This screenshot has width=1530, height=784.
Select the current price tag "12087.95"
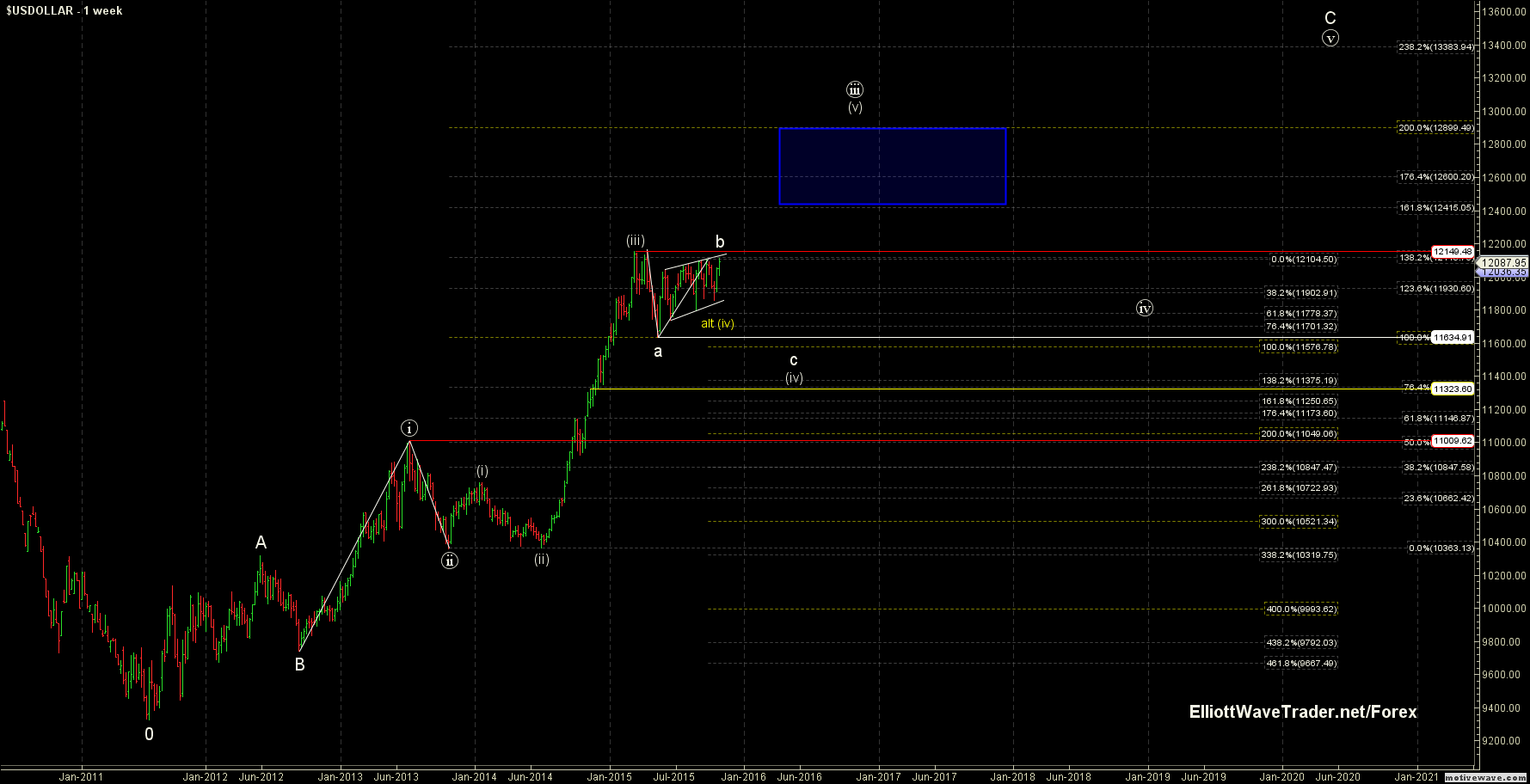click(x=1502, y=262)
